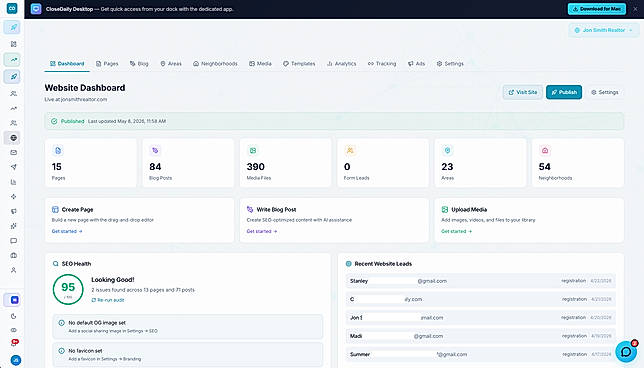Switch to the Blog tab
The height and width of the screenshot is (368, 644).
(139, 64)
